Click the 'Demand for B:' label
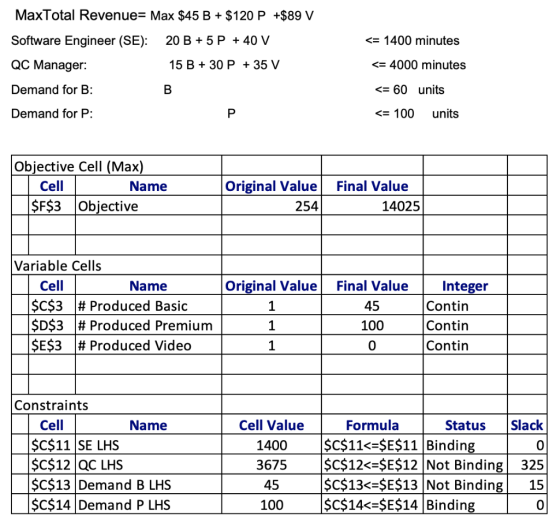The width and height of the screenshot is (560, 527). click(x=52, y=90)
